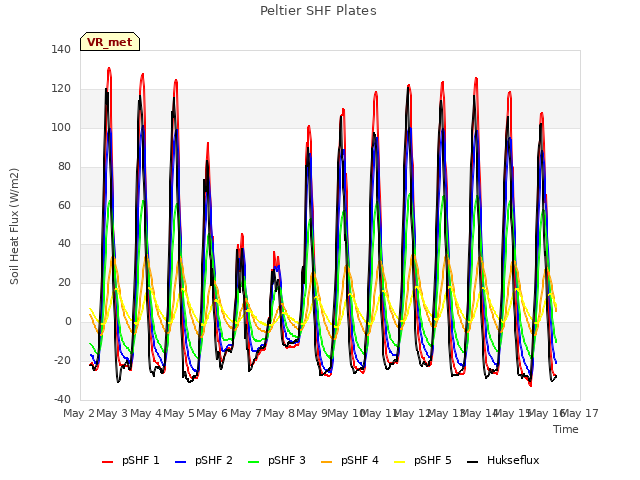Click the 0 y-axis tick label

(x=68, y=322)
